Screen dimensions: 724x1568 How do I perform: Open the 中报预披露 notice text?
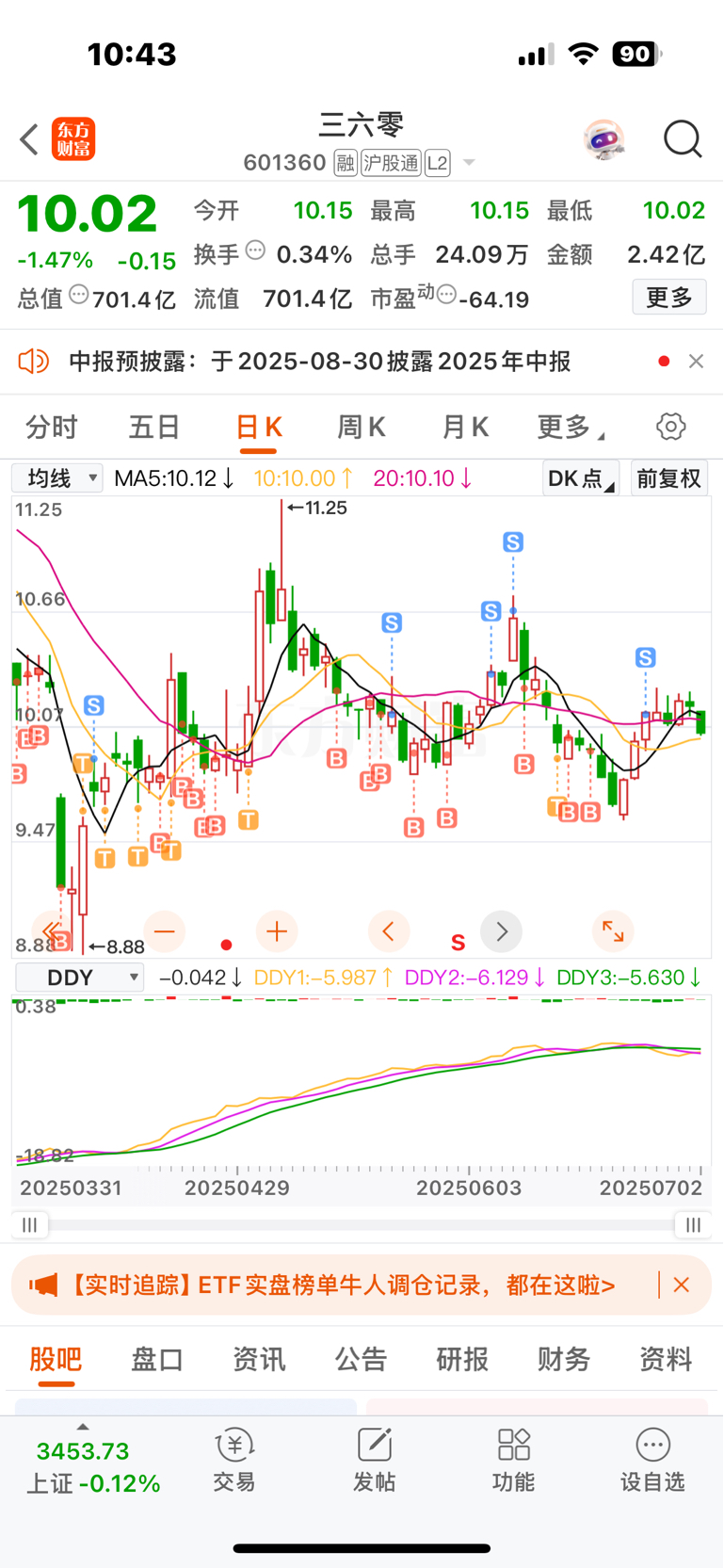point(320,362)
